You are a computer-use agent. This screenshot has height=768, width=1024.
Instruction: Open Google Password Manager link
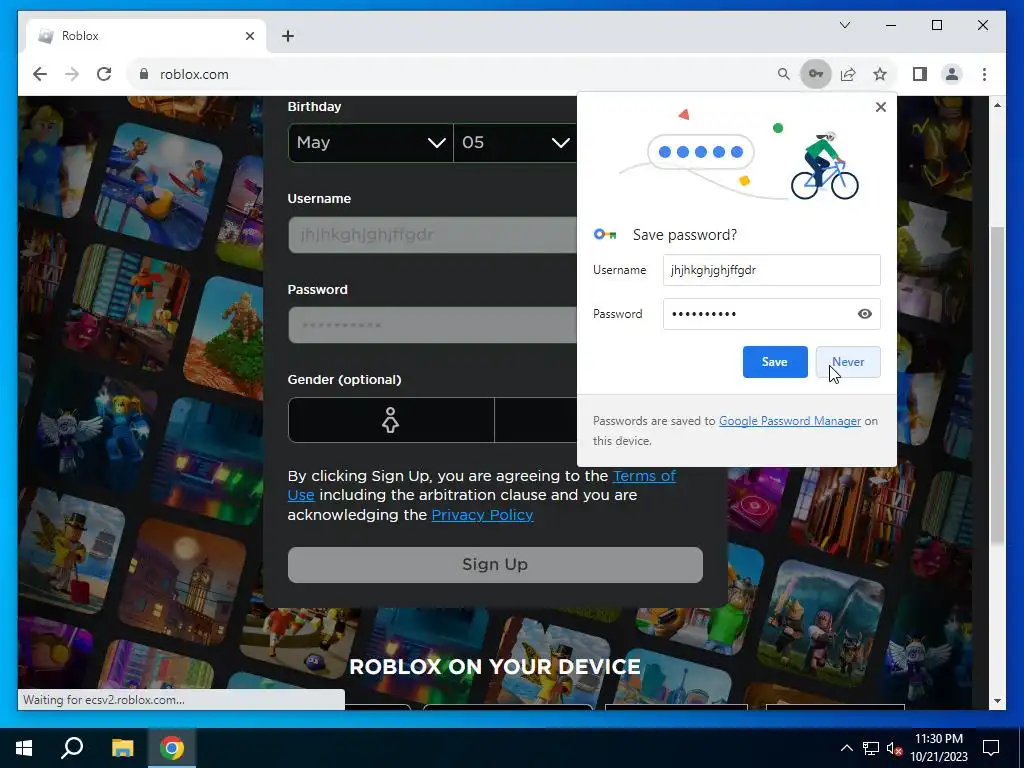(790, 421)
